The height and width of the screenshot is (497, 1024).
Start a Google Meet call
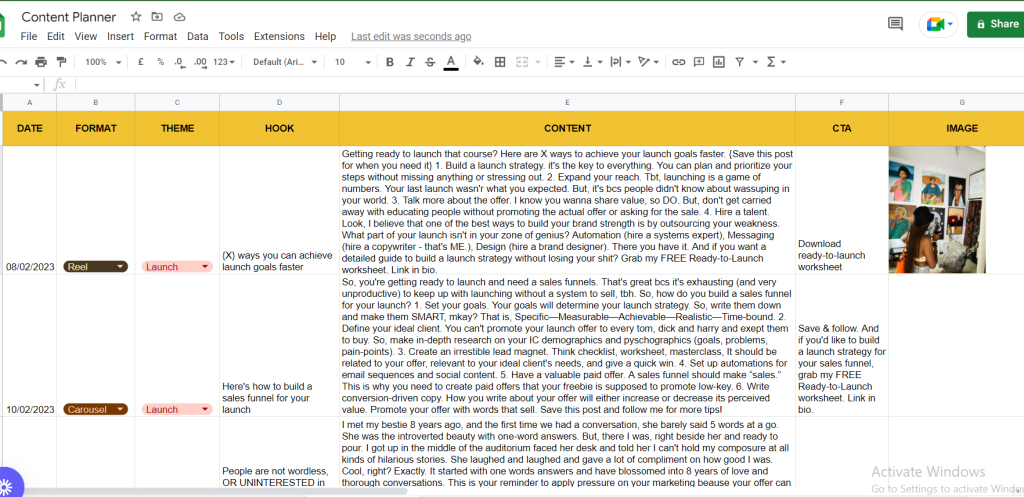pos(938,24)
